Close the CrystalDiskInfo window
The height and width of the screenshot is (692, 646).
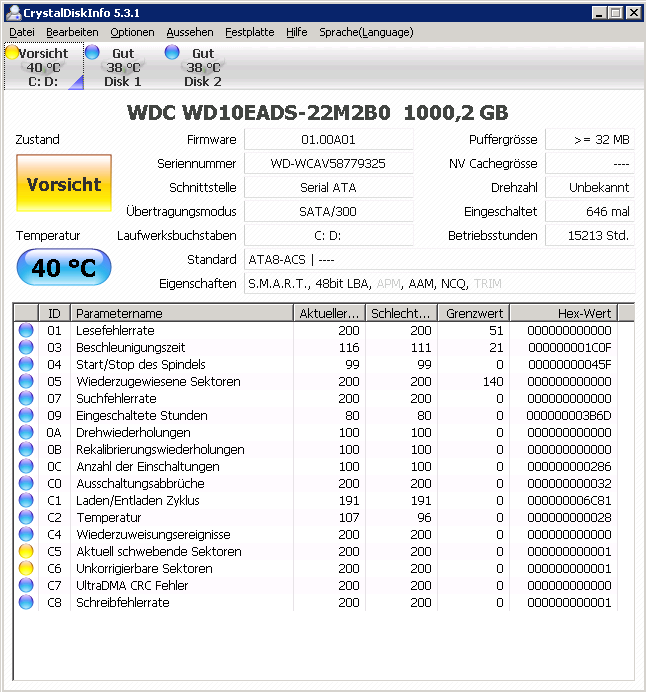pyautogui.click(x=634, y=13)
